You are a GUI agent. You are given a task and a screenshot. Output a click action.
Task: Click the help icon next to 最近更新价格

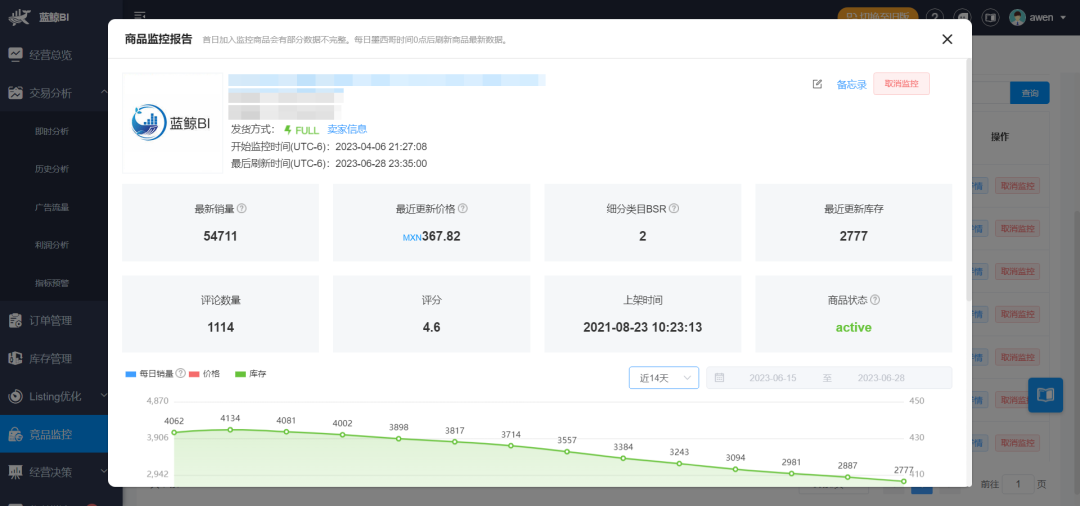coord(463,209)
